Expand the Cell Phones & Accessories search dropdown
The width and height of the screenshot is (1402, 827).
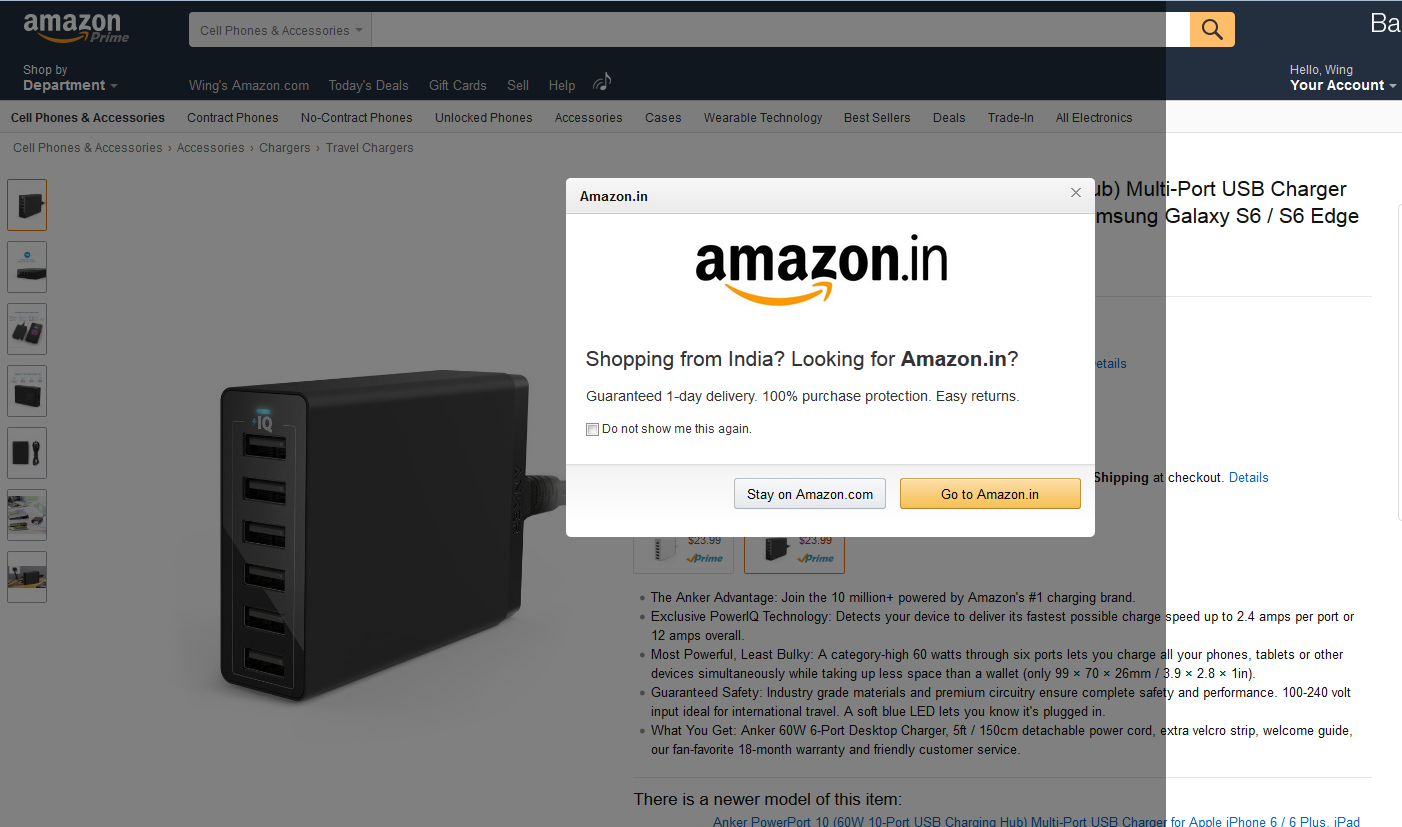click(280, 30)
